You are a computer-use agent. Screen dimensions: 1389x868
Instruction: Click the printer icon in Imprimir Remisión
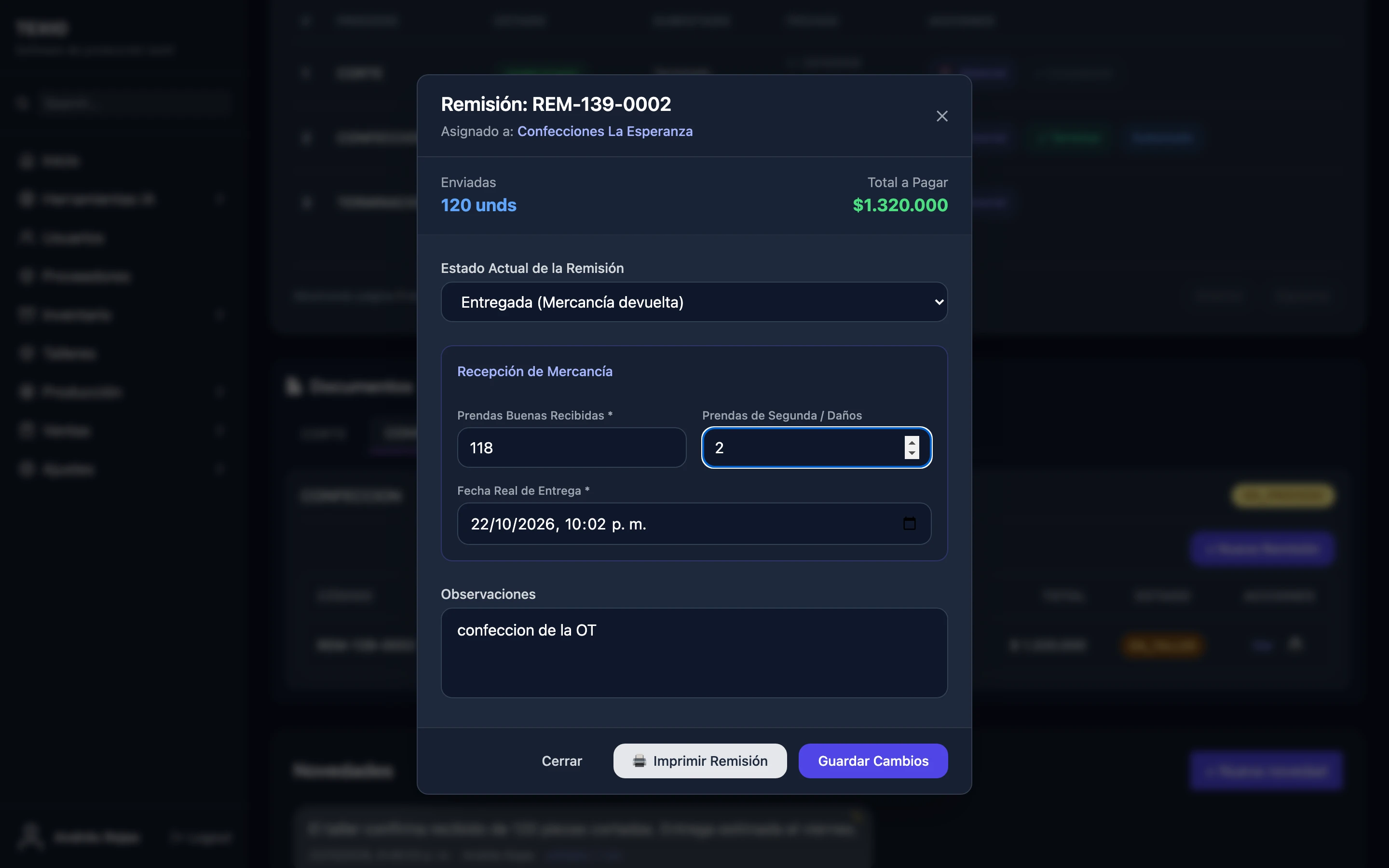pyautogui.click(x=640, y=761)
